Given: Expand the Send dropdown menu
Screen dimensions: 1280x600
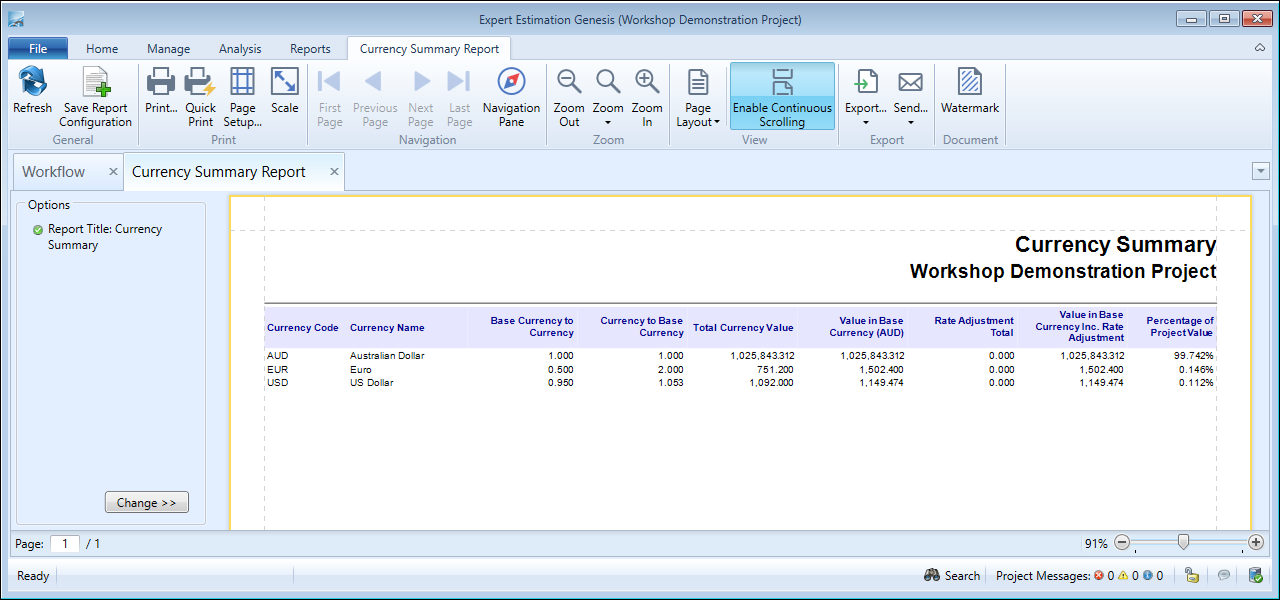Looking at the screenshot, I should 910,123.
